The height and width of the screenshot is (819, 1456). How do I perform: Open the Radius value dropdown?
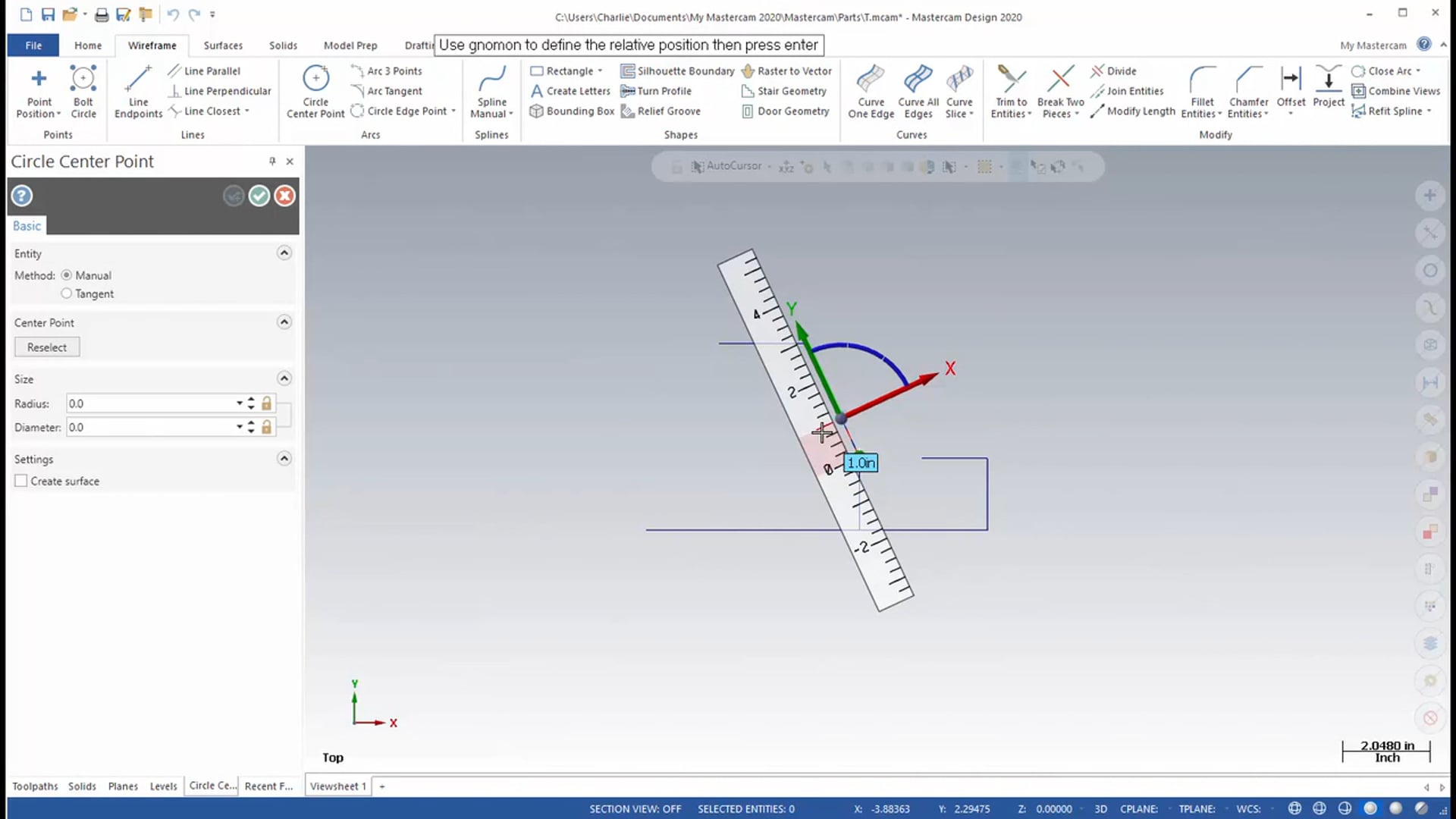point(240,403)
